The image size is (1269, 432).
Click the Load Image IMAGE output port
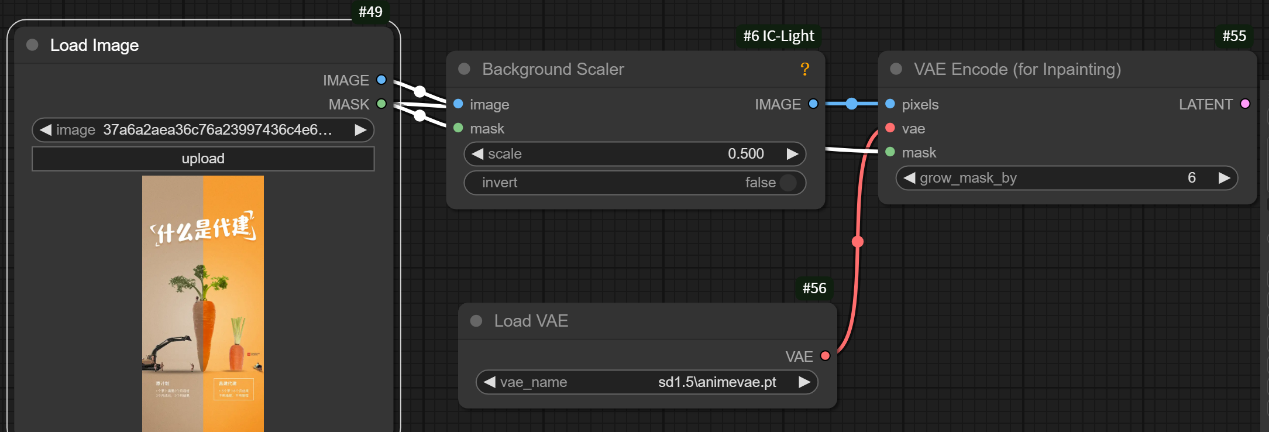point(381,80)
